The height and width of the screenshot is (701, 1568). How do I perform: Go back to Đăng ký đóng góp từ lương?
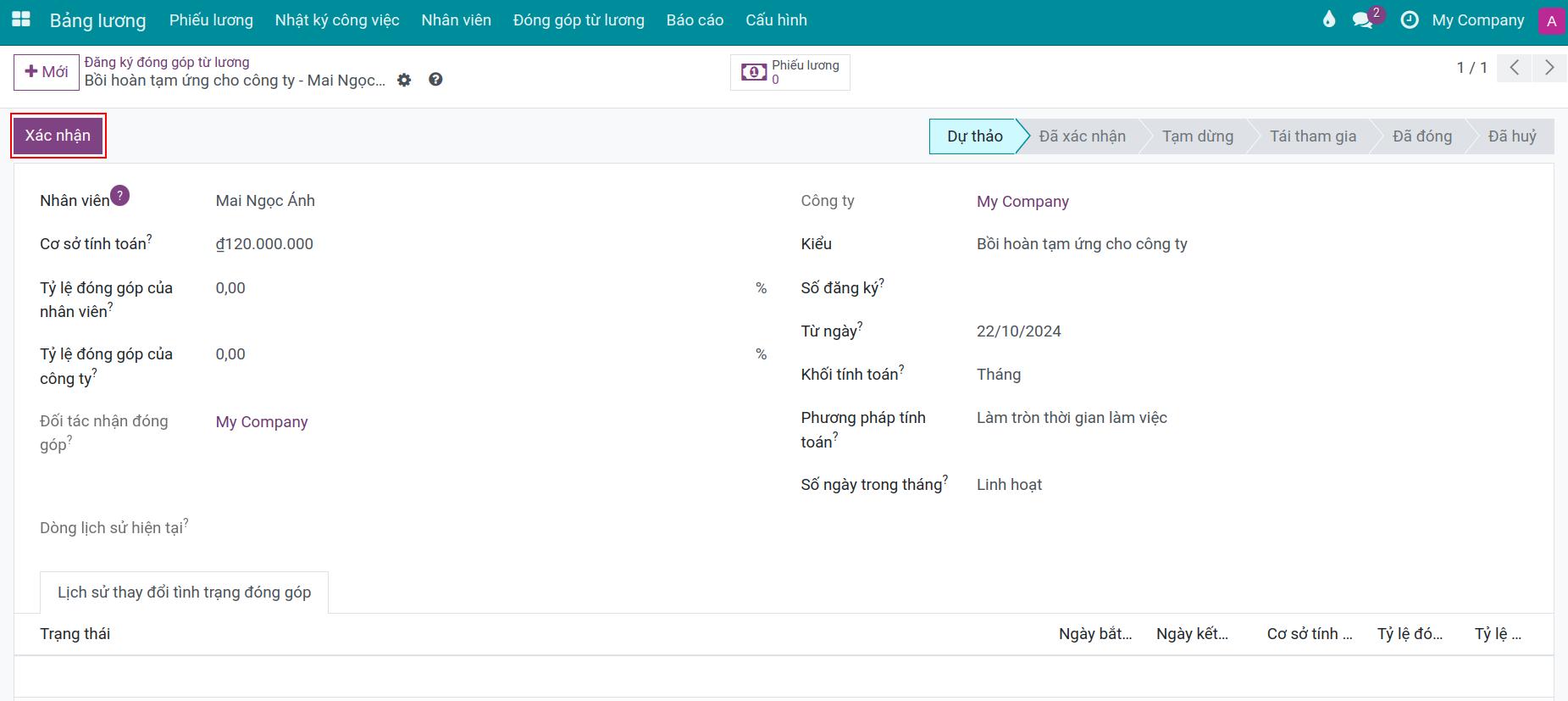tap(167, 62)
